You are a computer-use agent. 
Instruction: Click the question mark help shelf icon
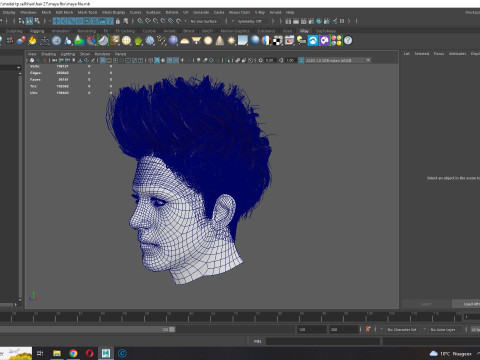tap(348, 41)
